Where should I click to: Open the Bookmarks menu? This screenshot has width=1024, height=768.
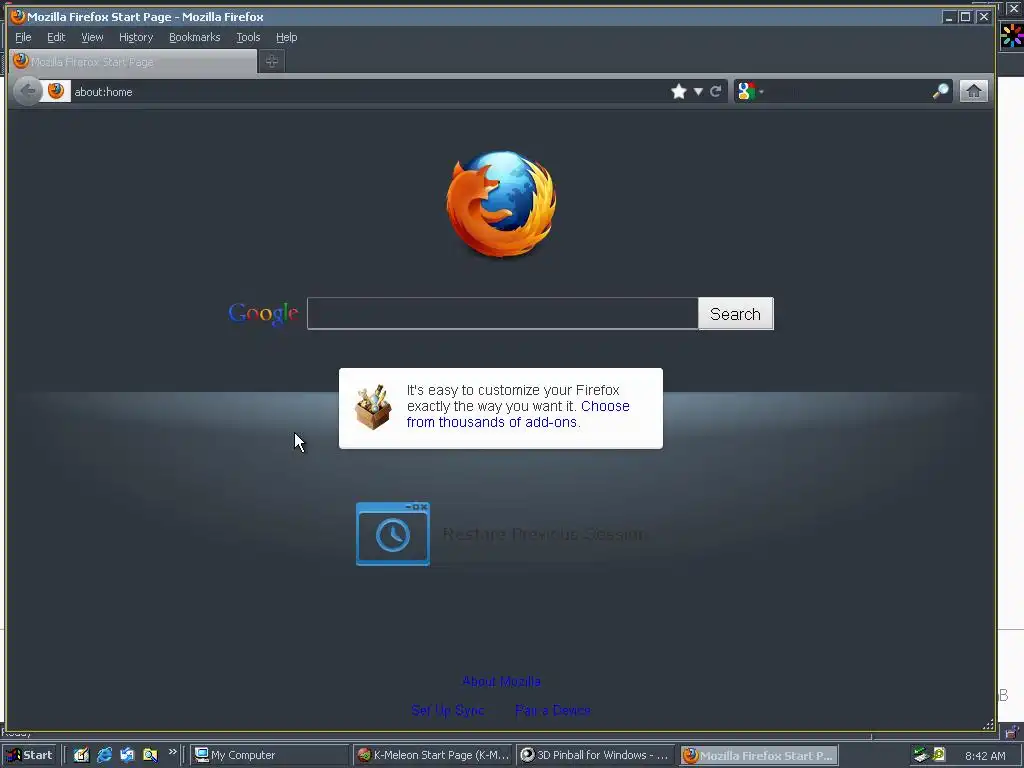[x=195, y=37]
